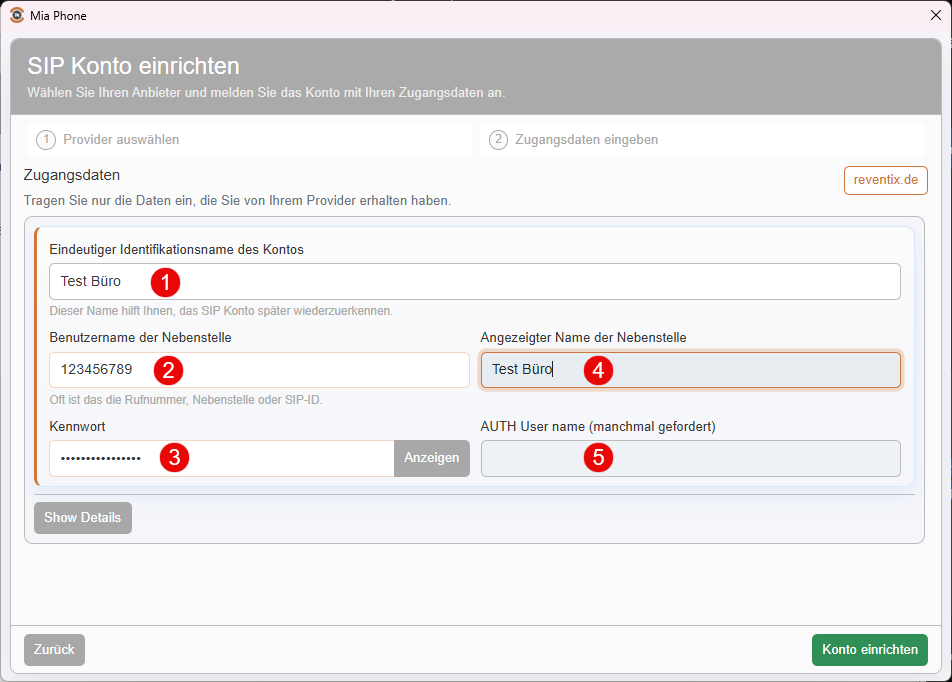Click the label 'AUTH User name (manchmal gefordert)'
The width and height of the screenshot is (952, 682).
(x=598, y=426)
